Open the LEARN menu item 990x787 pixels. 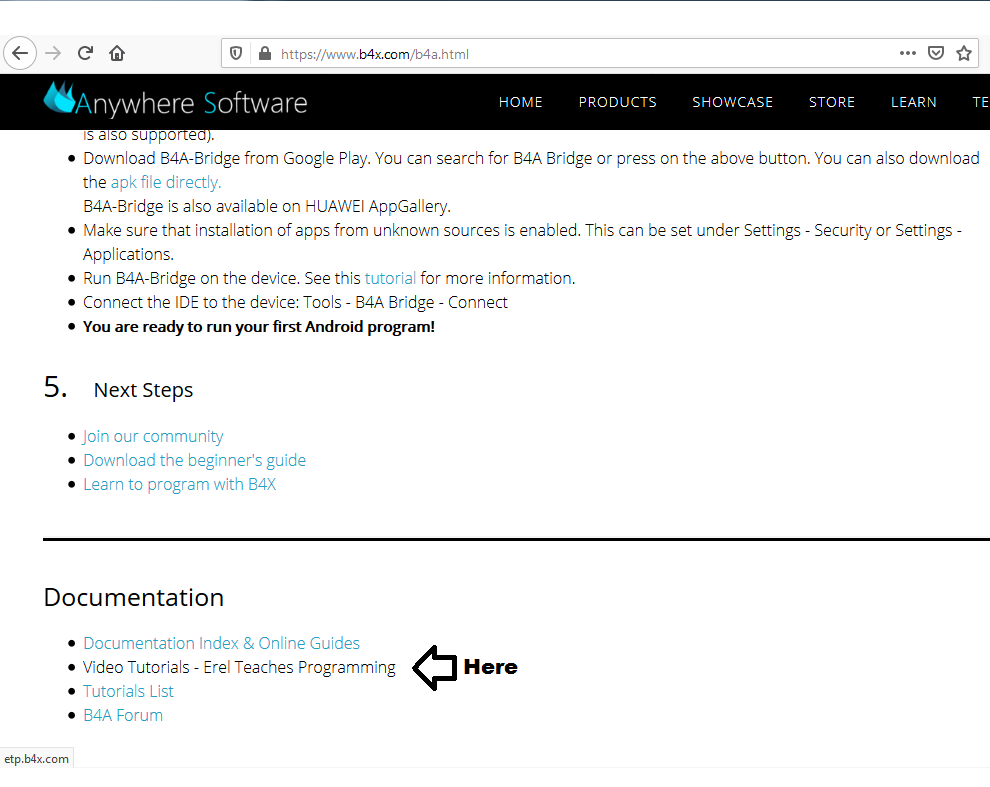(x=914, y=102)
